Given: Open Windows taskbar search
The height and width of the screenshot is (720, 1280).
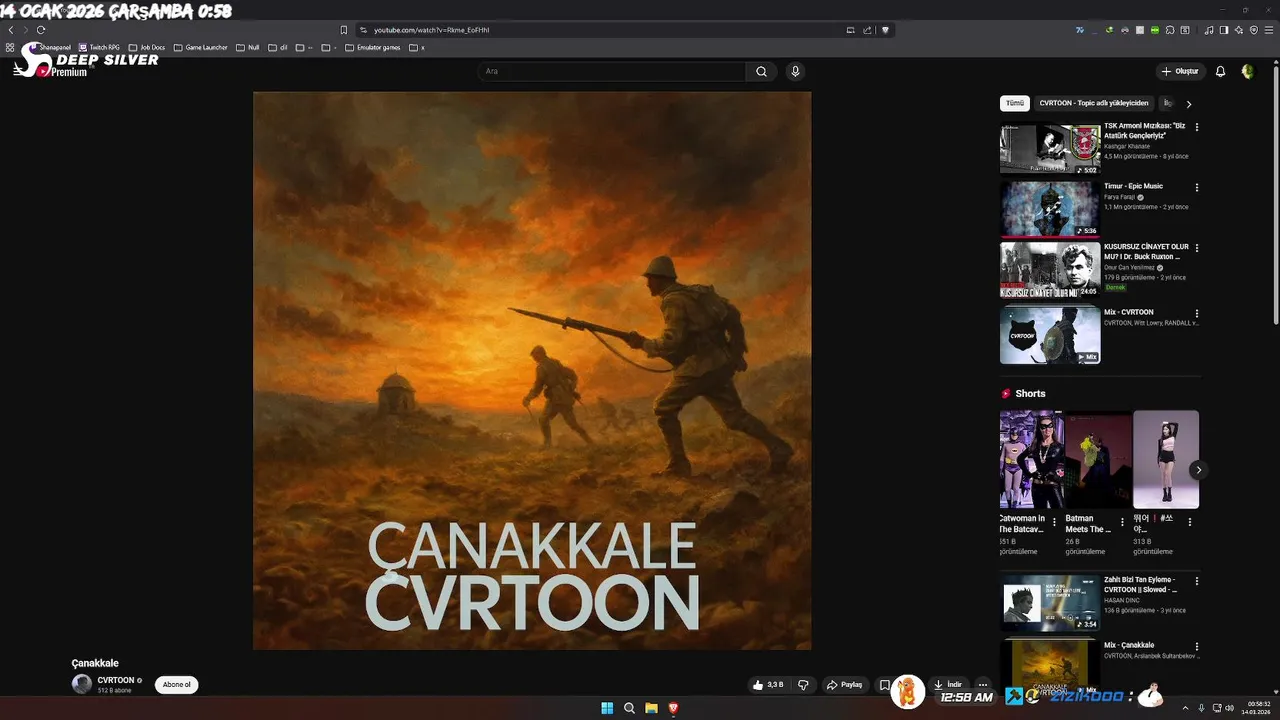Looking at the screenshot, I should pyautogui.click(x=629, y=708).
